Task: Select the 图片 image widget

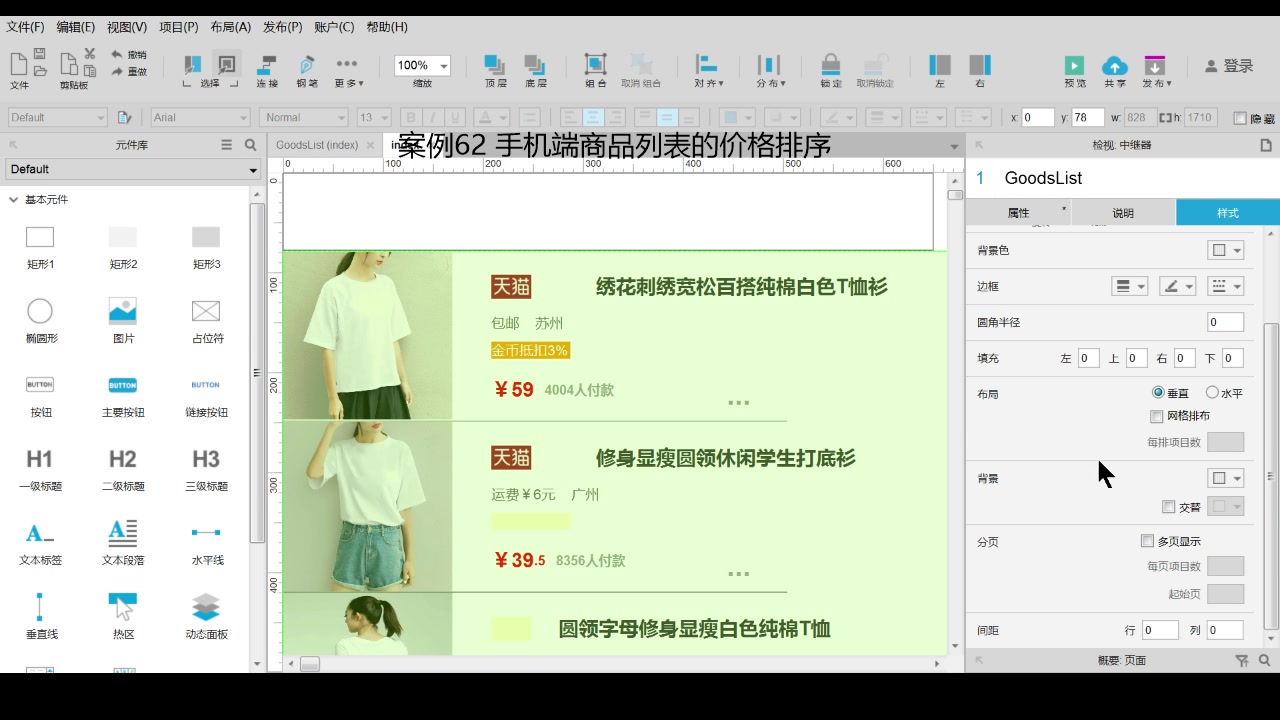Action: click(x=123, y=321)
